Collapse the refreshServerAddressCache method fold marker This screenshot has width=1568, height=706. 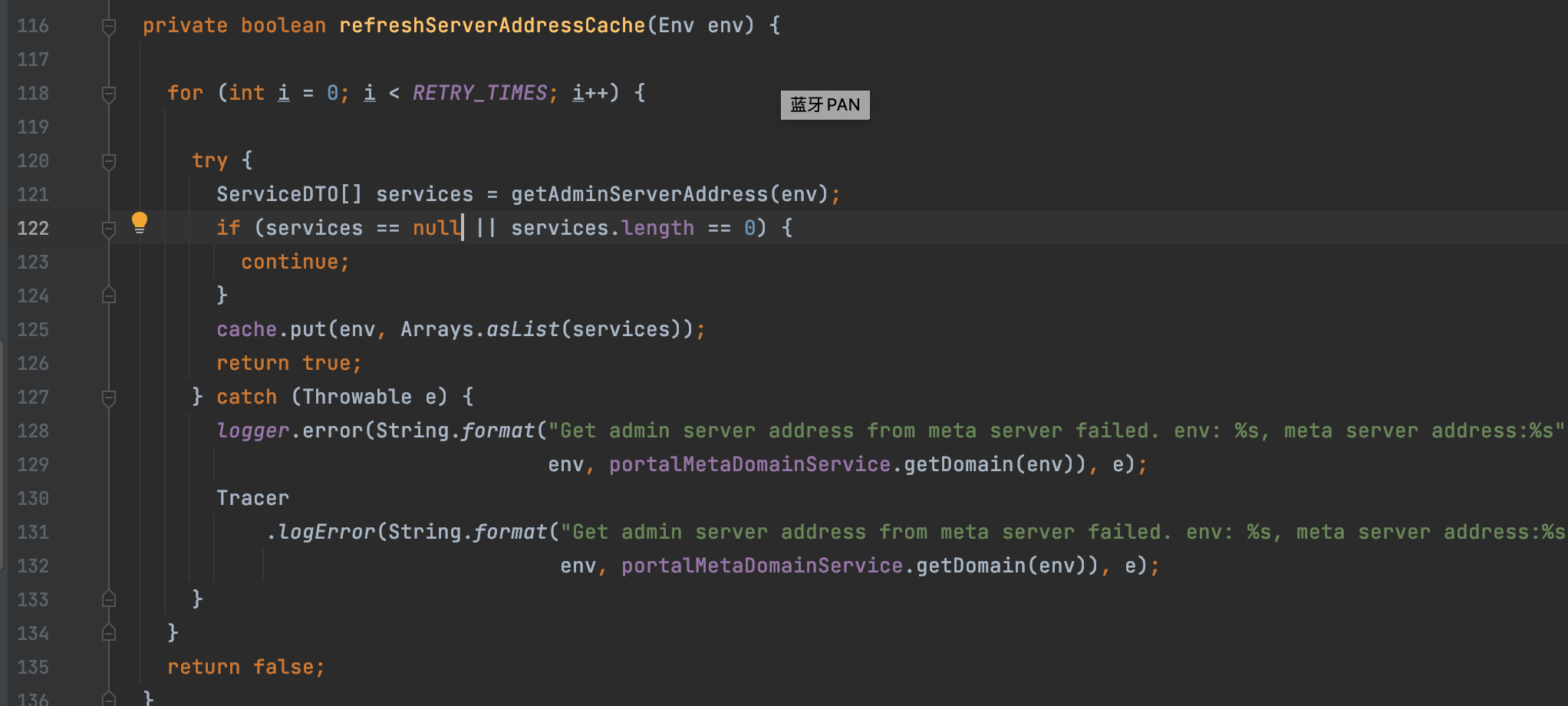coord(109,27)
